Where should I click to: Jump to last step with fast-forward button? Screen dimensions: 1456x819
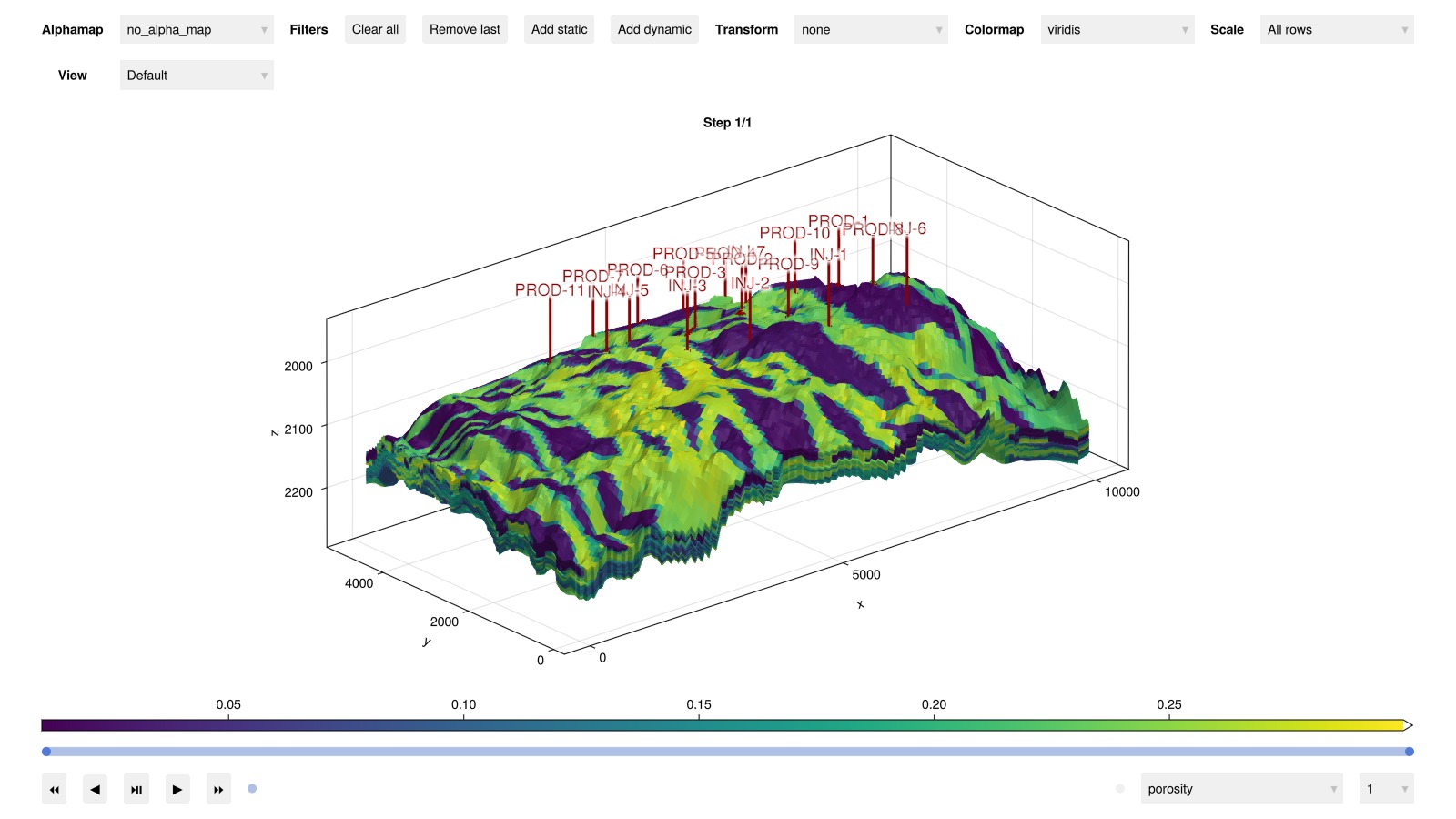[x=218, y=789]
